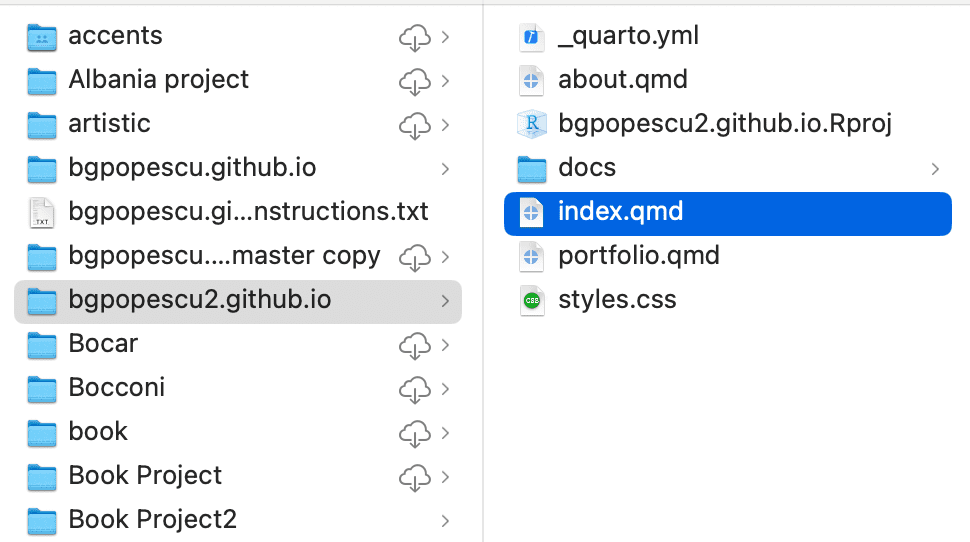Expand the docs folder chevron
The height and width of the screenshot is (542, 970).
[x=936, y=168]
